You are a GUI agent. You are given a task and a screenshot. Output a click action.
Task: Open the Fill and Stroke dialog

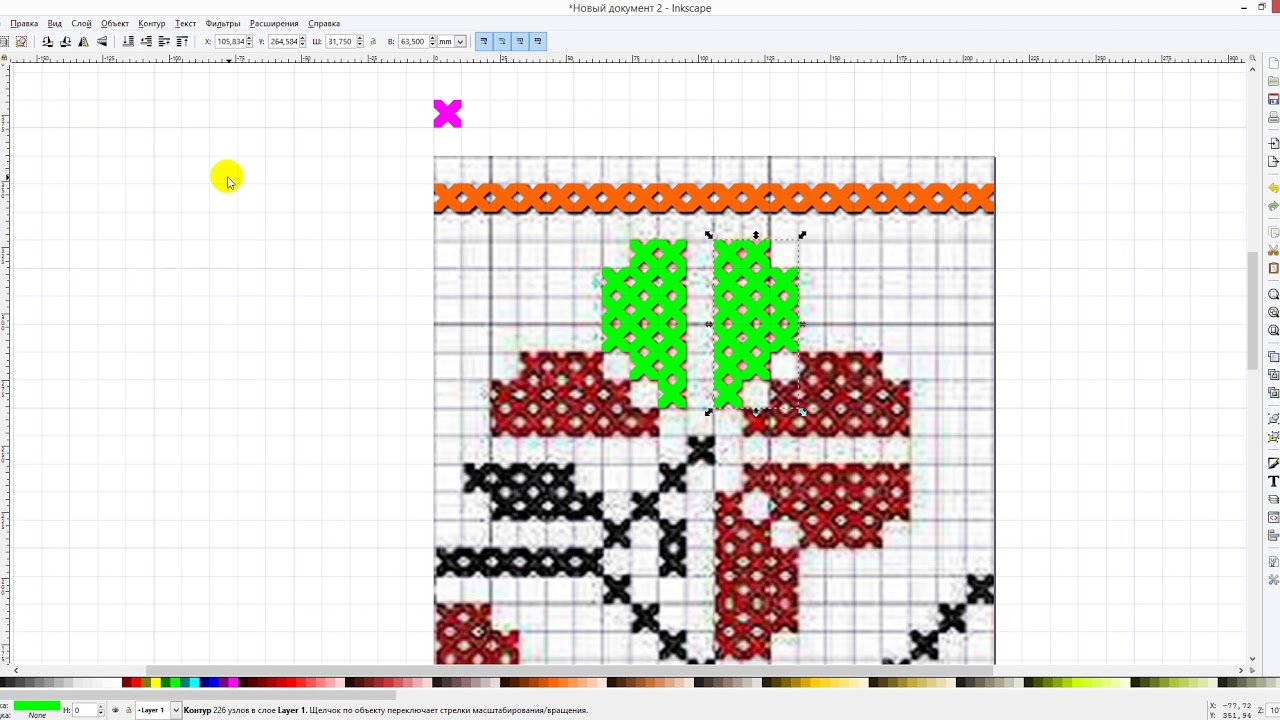1273,463
